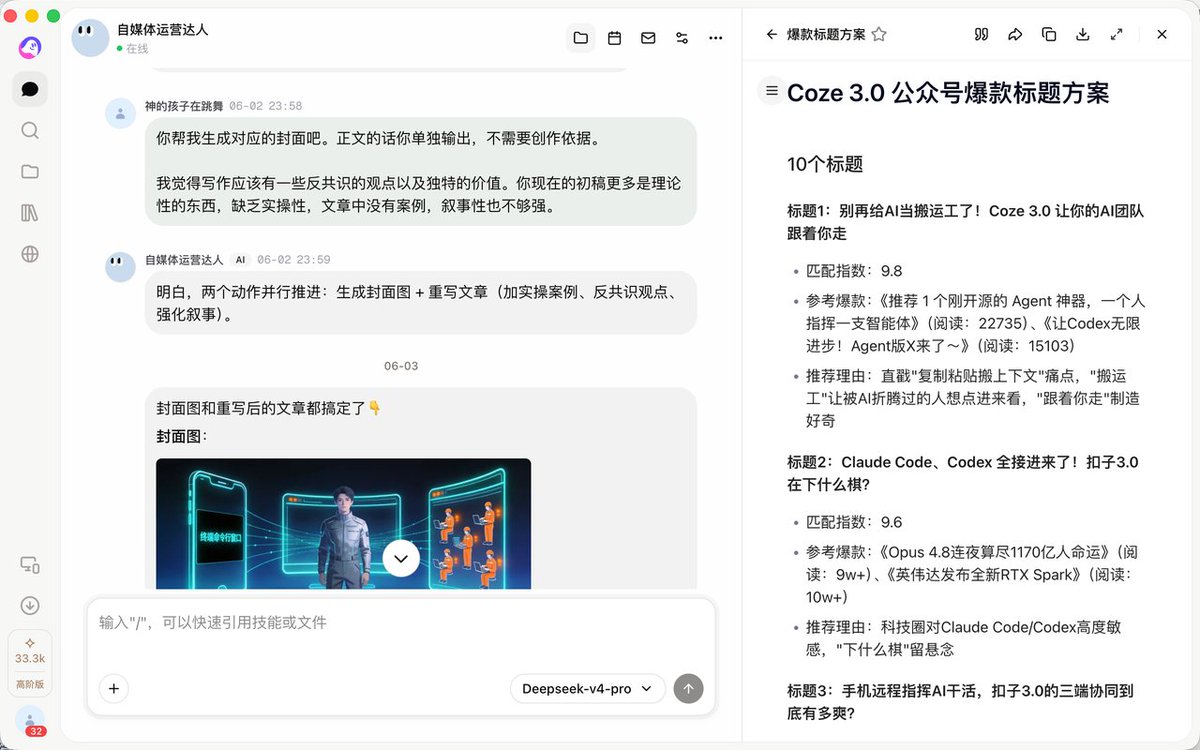Open the chat messages sidebar icon

point(30,89)
